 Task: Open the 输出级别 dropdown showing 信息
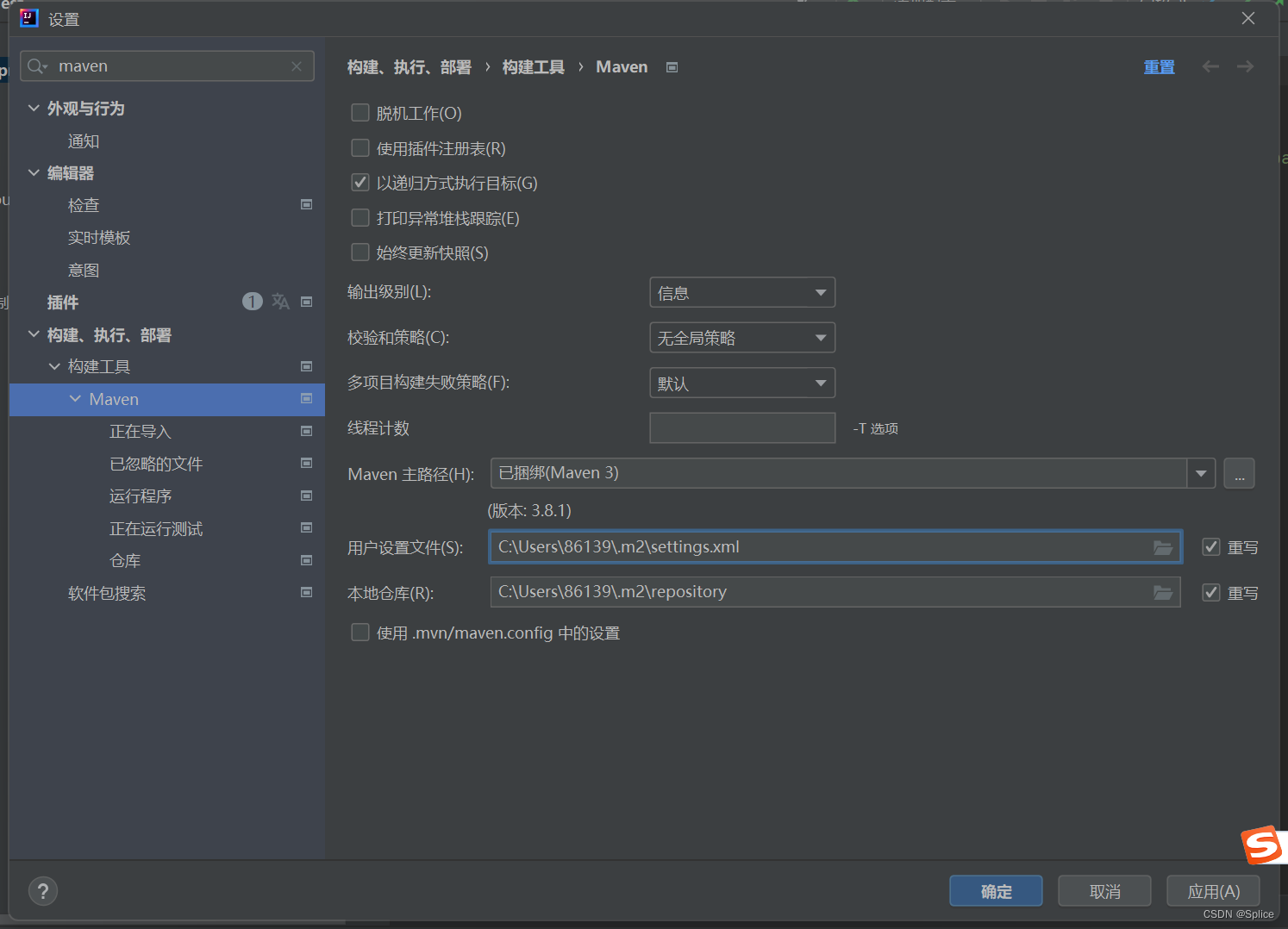pos(742,293)
